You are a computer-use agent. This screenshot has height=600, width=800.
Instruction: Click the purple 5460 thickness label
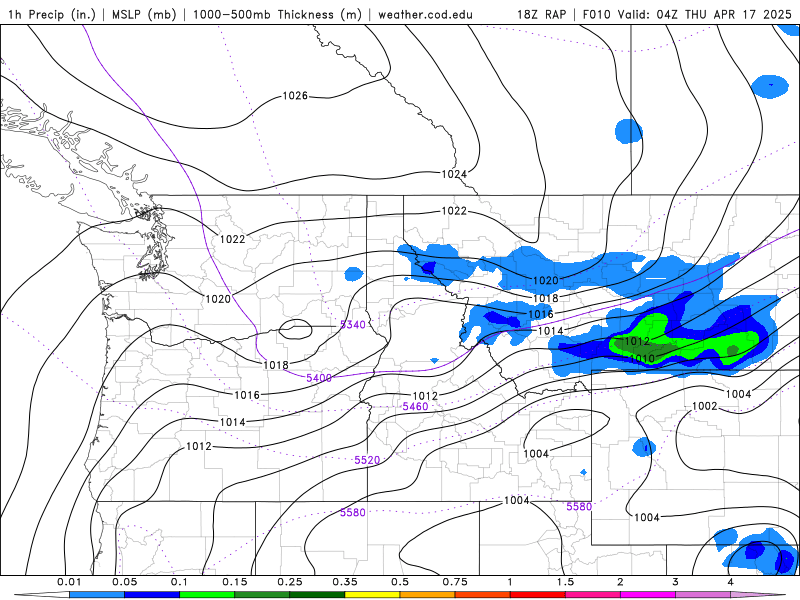pyautogui.click(x=415, y=406)
